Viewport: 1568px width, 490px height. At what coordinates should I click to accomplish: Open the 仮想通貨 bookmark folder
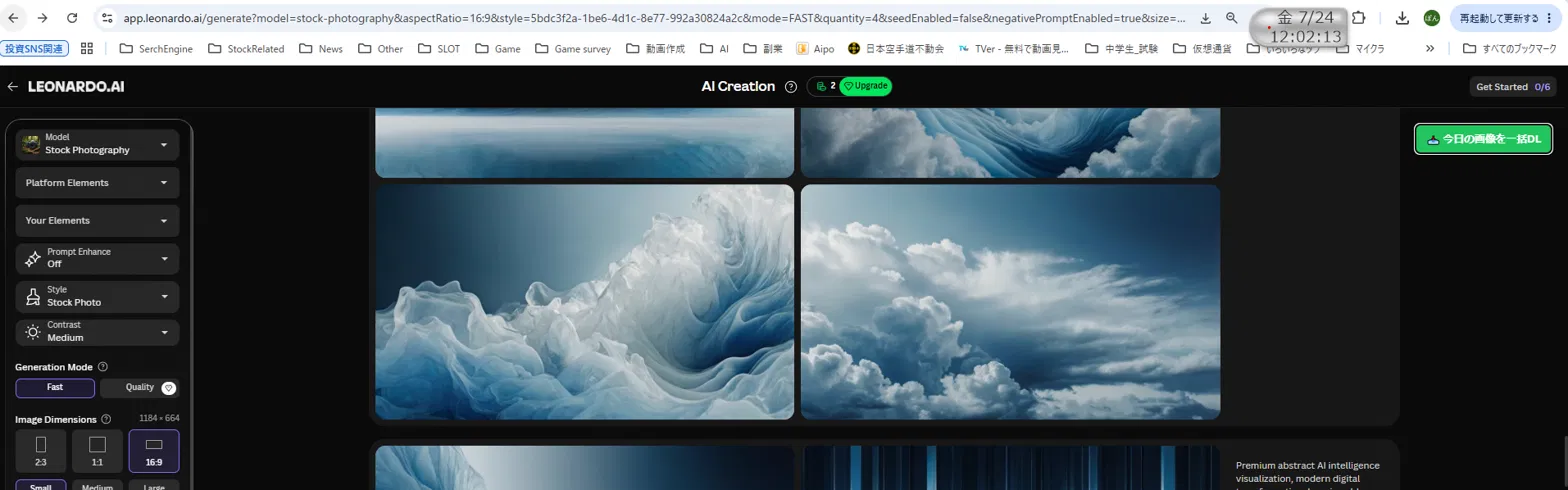(1203, 48)
